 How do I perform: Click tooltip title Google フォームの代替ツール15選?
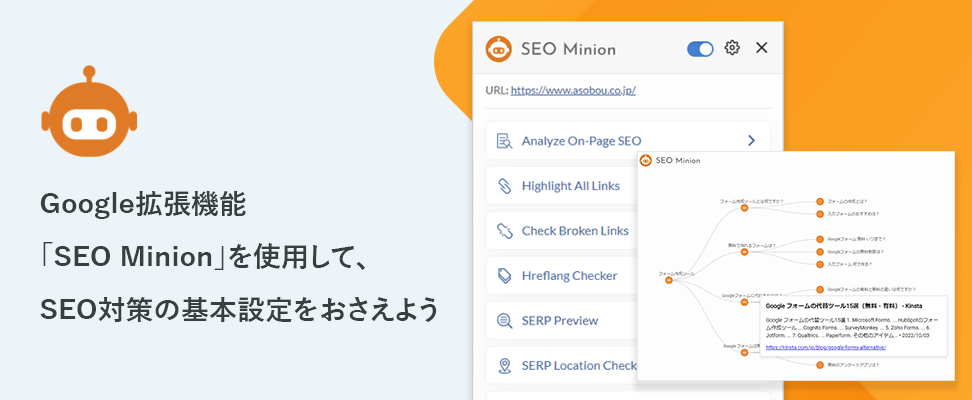(844, 306)
